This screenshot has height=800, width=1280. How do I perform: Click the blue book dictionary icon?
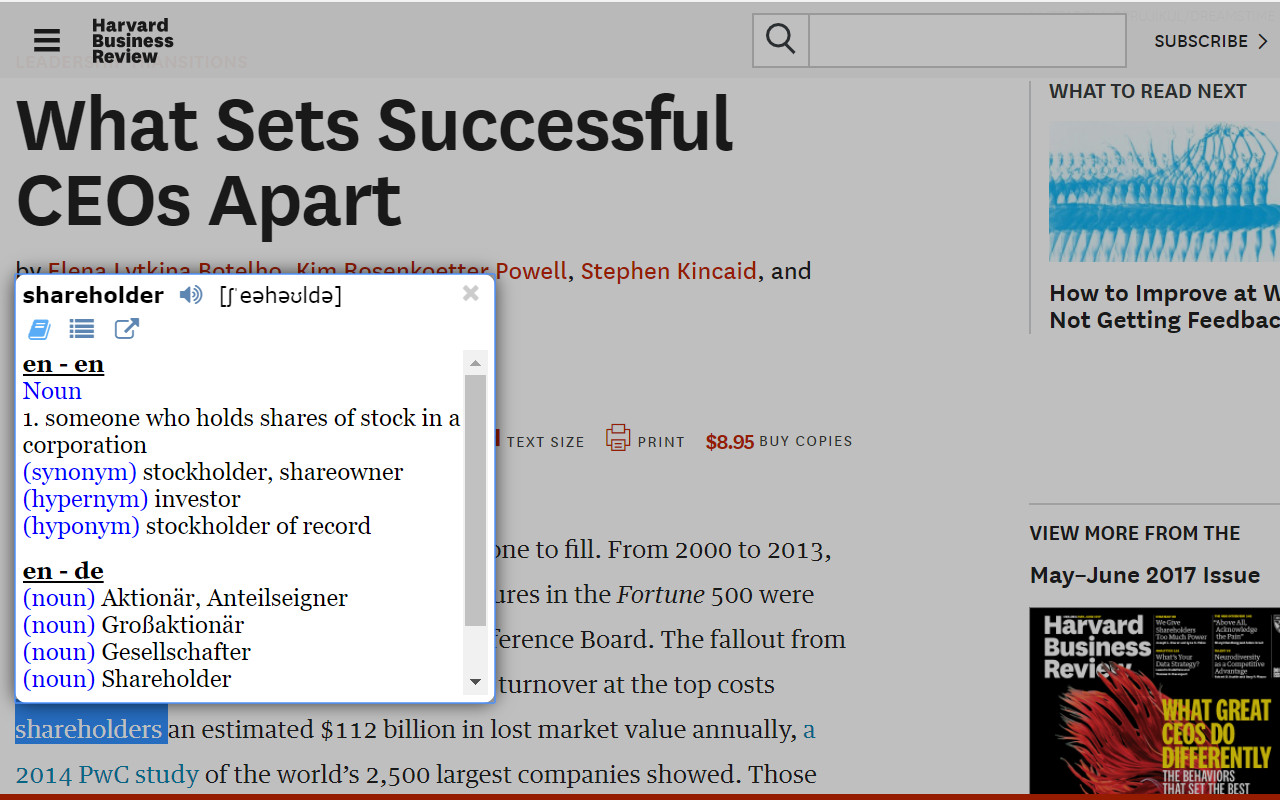tap(39, 329)
